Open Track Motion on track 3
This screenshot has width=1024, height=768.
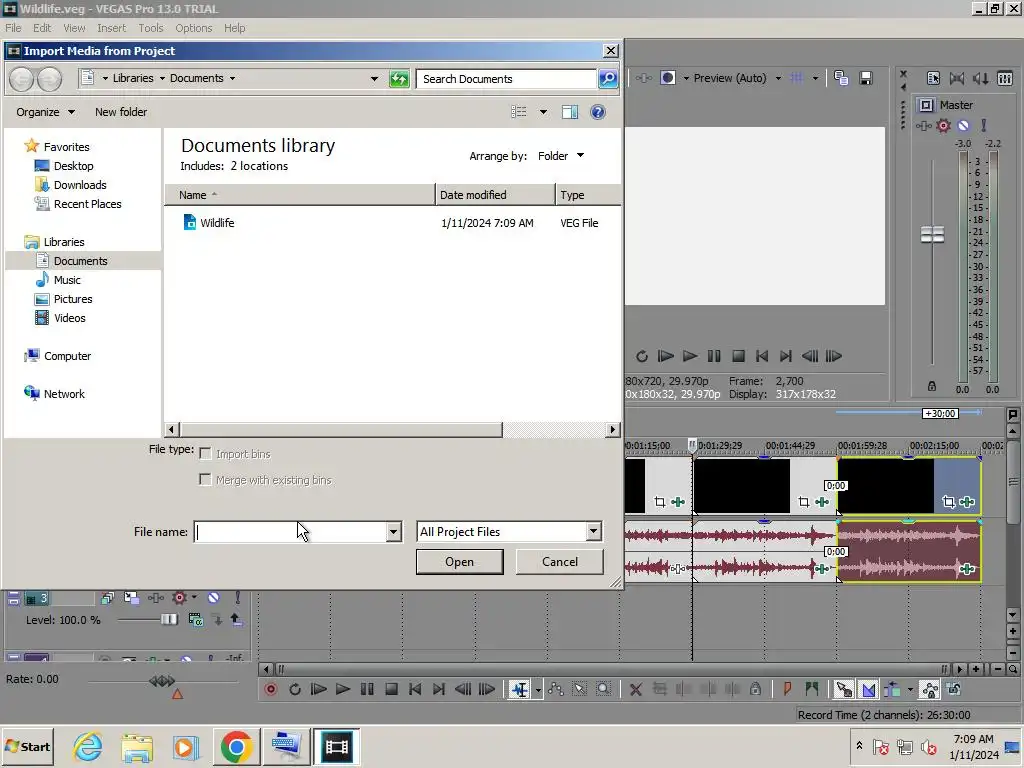click(131, 598)
